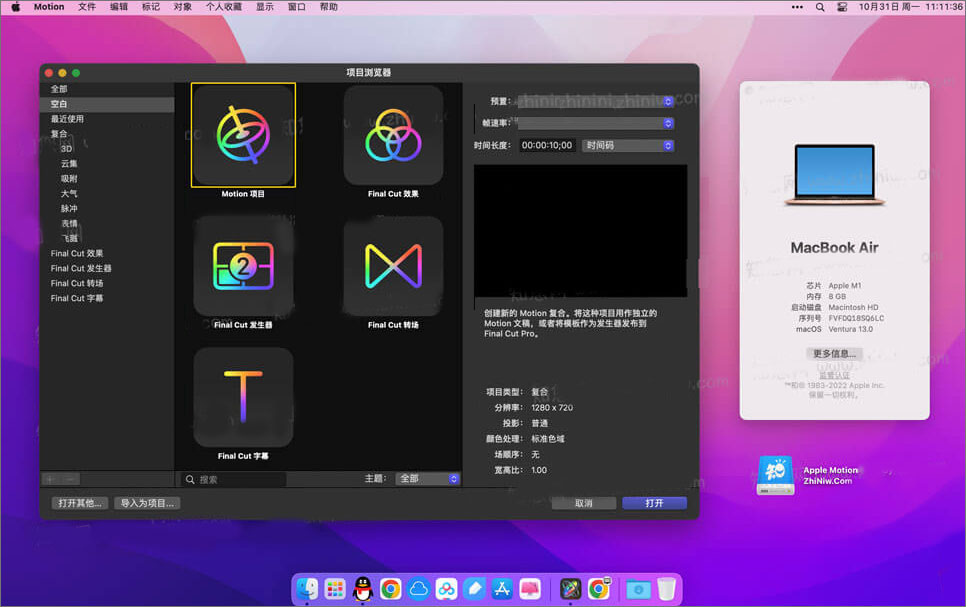Screen dimensions: 966x607
Task: Open QQ penguin app in the Dock
Action: pyautogui.click(x=363, y=589)
